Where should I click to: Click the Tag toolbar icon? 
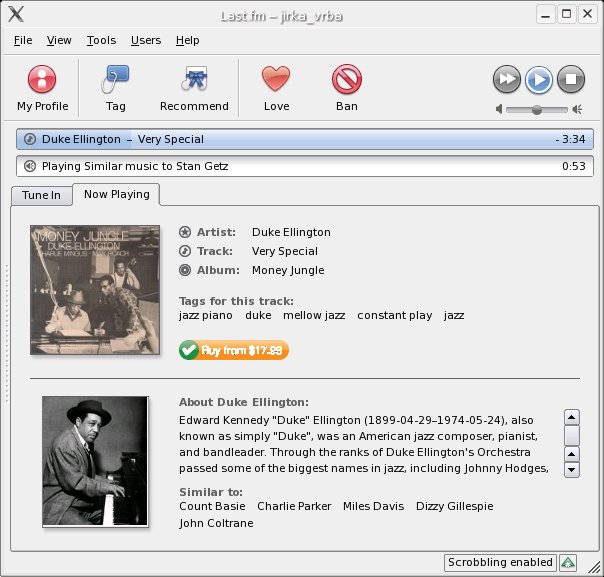pos(115,79)
